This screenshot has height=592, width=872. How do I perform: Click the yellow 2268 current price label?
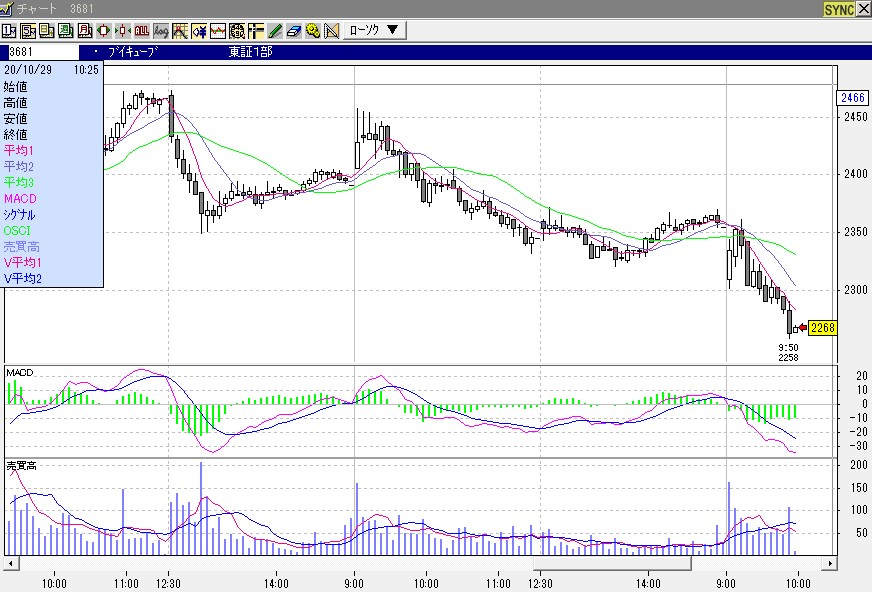point(822,327)
